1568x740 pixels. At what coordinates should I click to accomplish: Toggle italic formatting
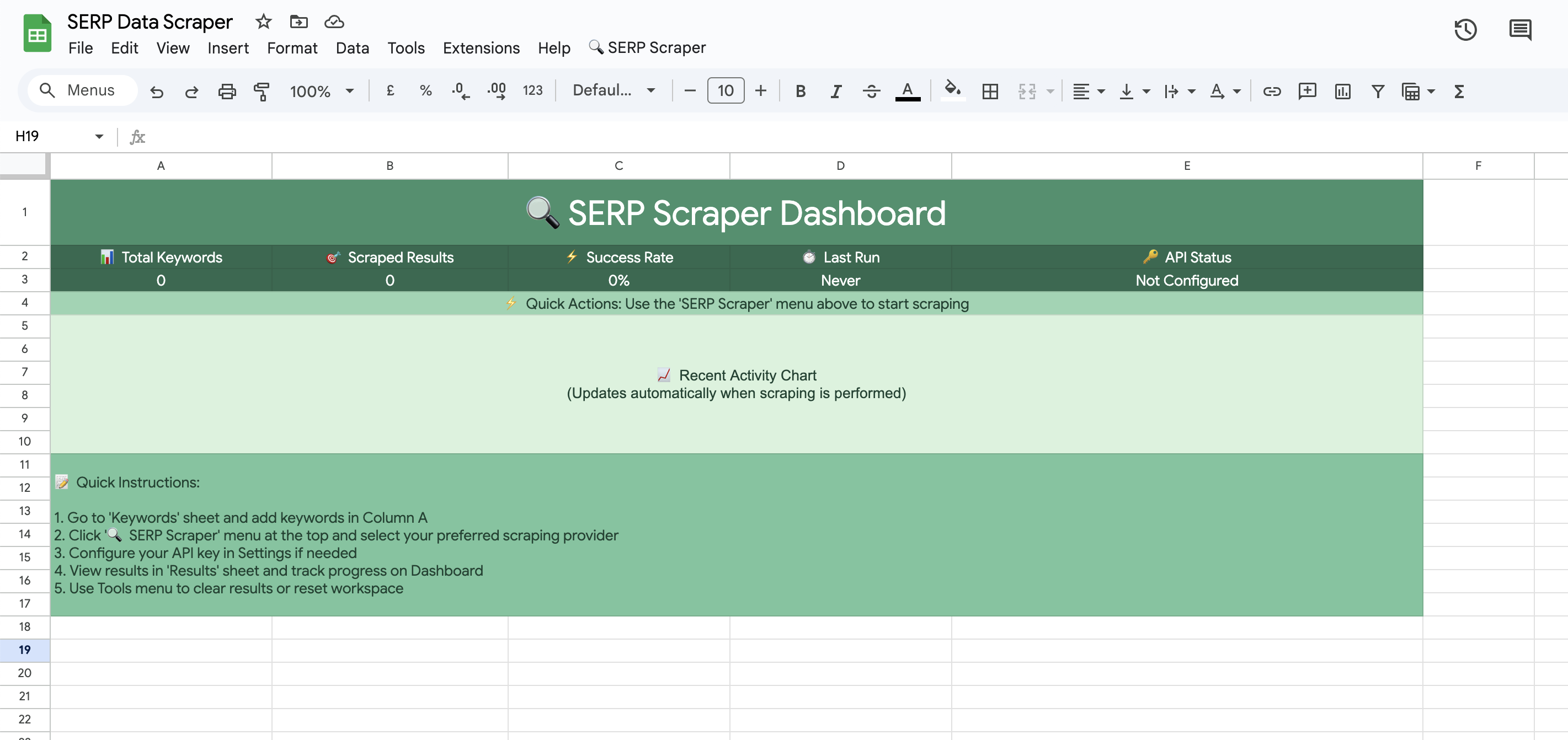tap(835, 92)
